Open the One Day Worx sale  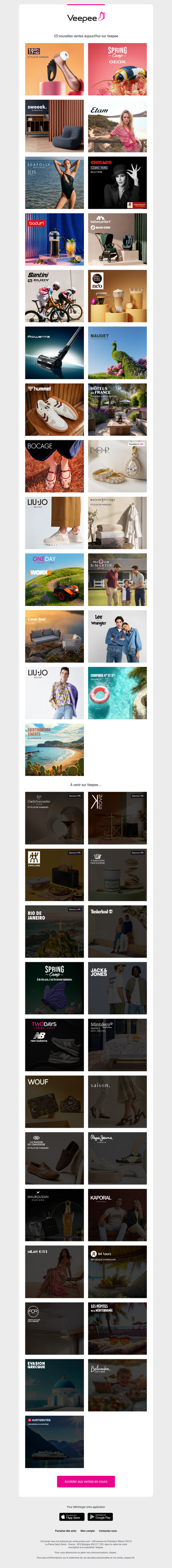pos(55,580)
